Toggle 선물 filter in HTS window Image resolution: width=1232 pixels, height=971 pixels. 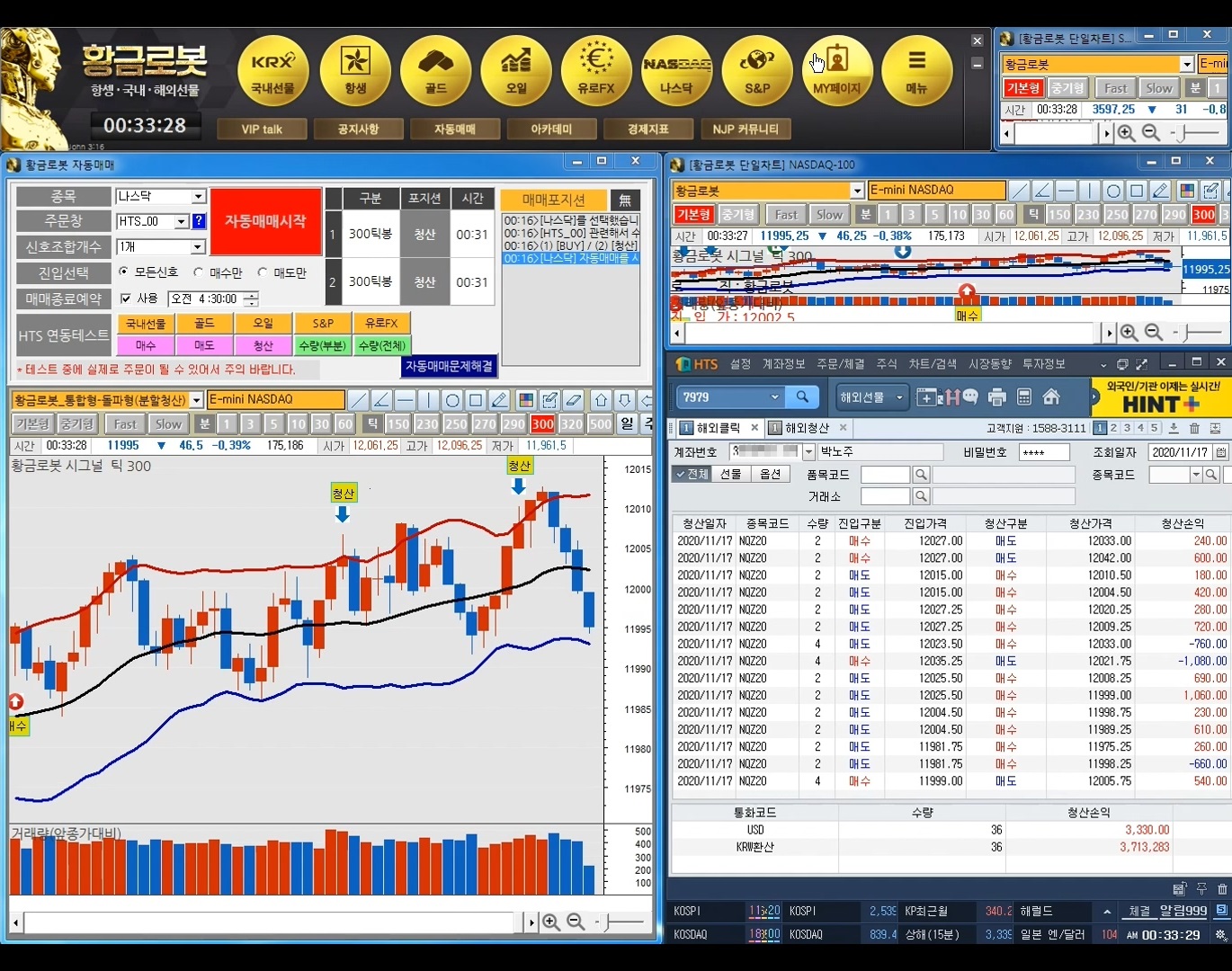point(731,474)
